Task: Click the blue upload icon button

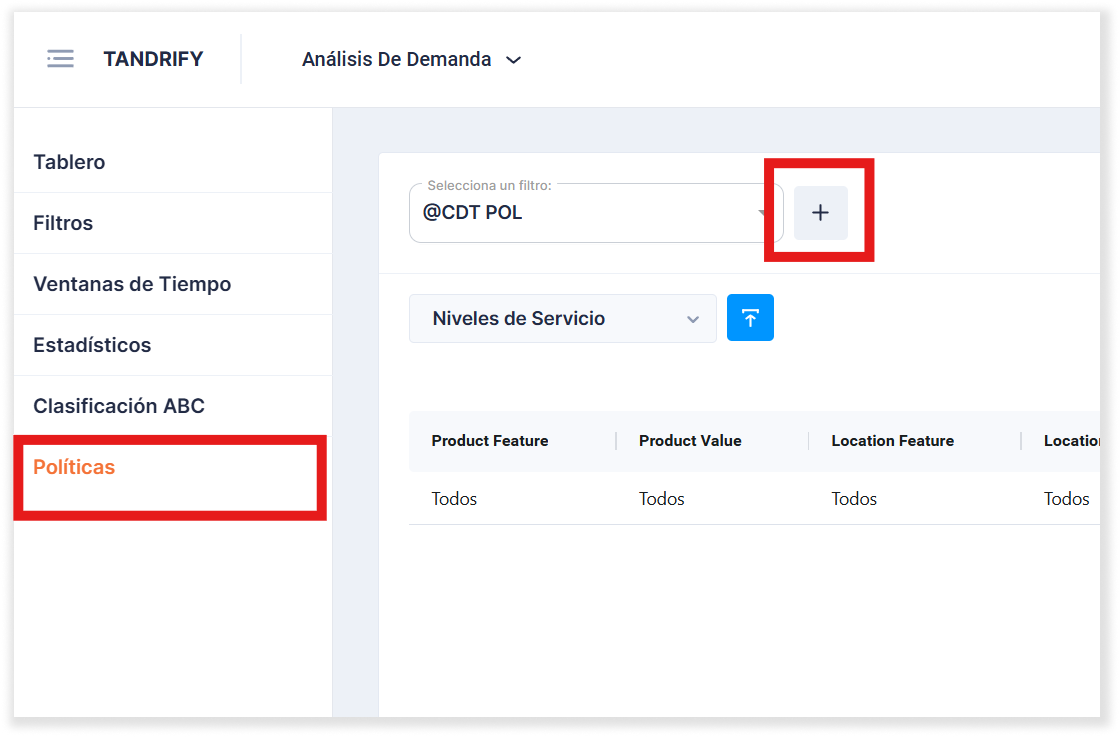Action: (750, 318)
